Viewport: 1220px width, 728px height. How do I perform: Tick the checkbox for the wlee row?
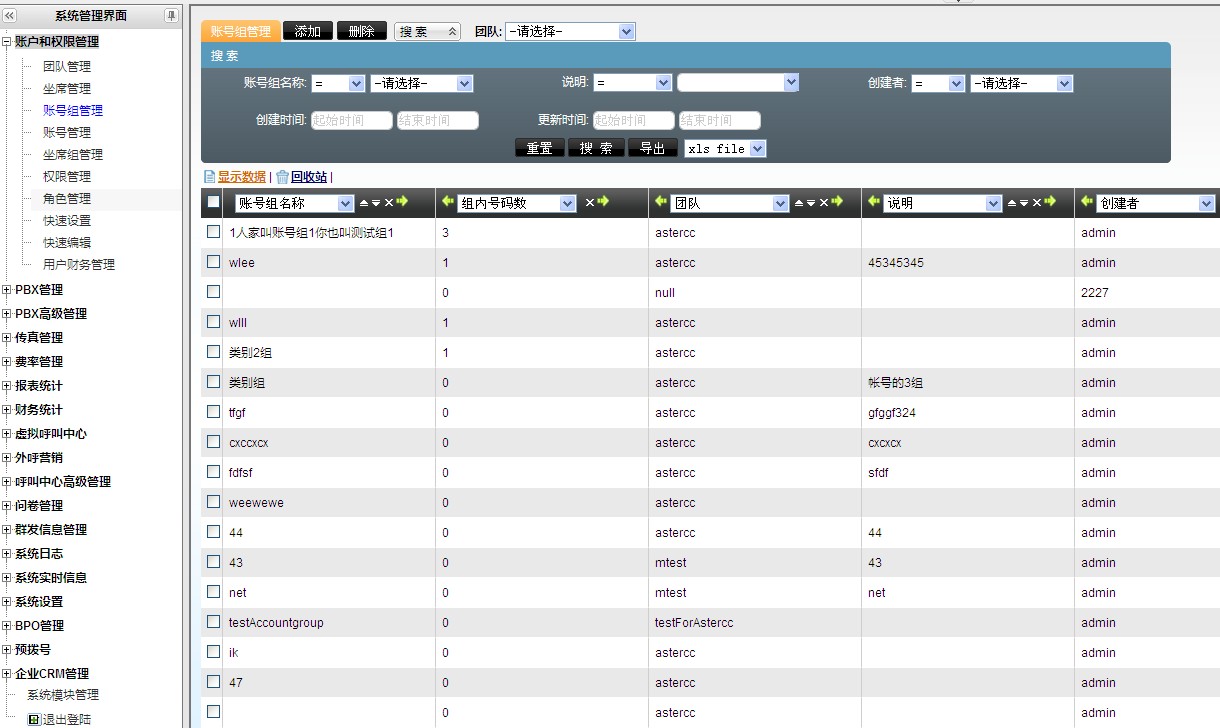pos(213,262)
